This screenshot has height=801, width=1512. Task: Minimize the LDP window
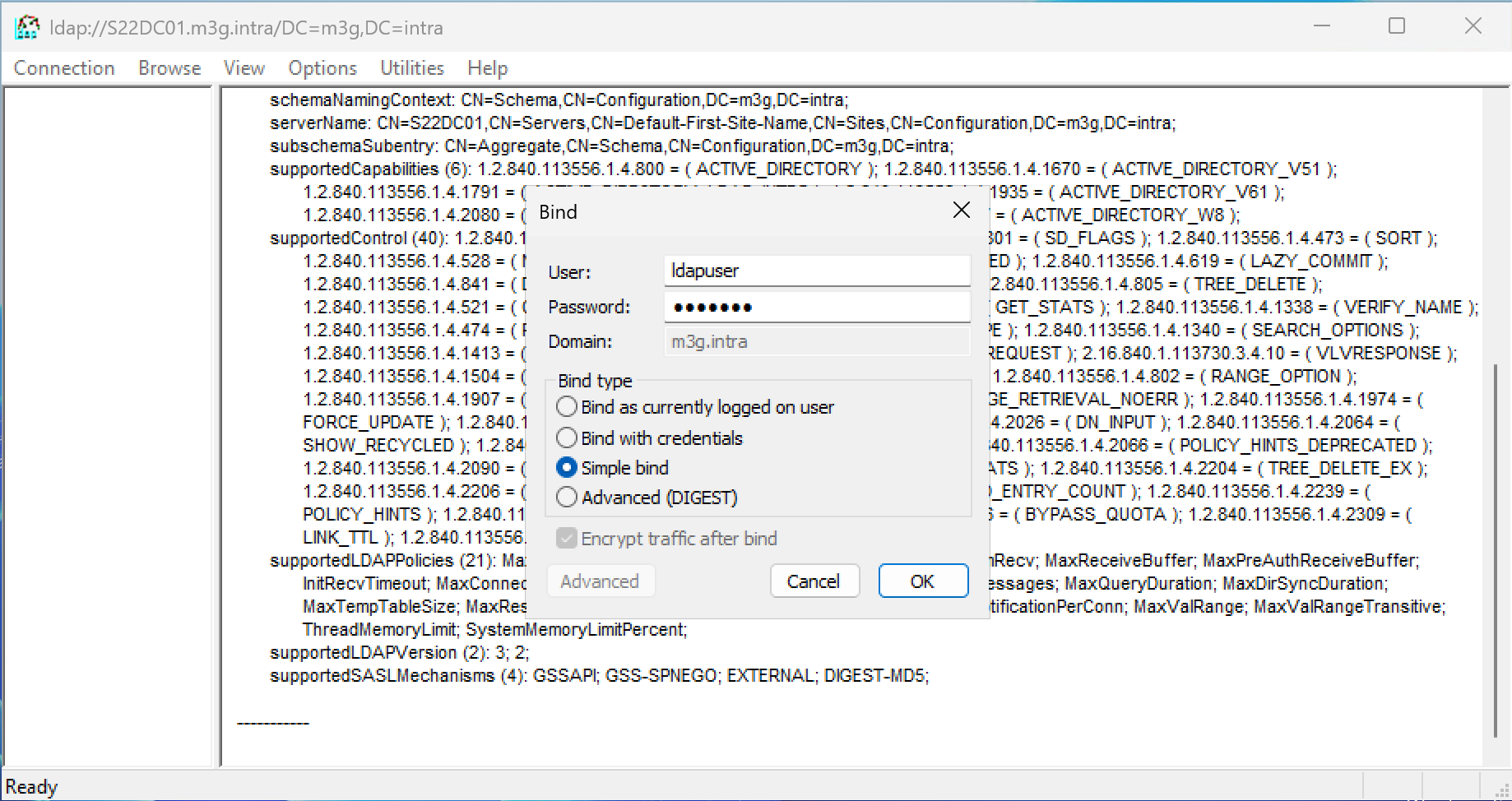(x=1321, y=26)
